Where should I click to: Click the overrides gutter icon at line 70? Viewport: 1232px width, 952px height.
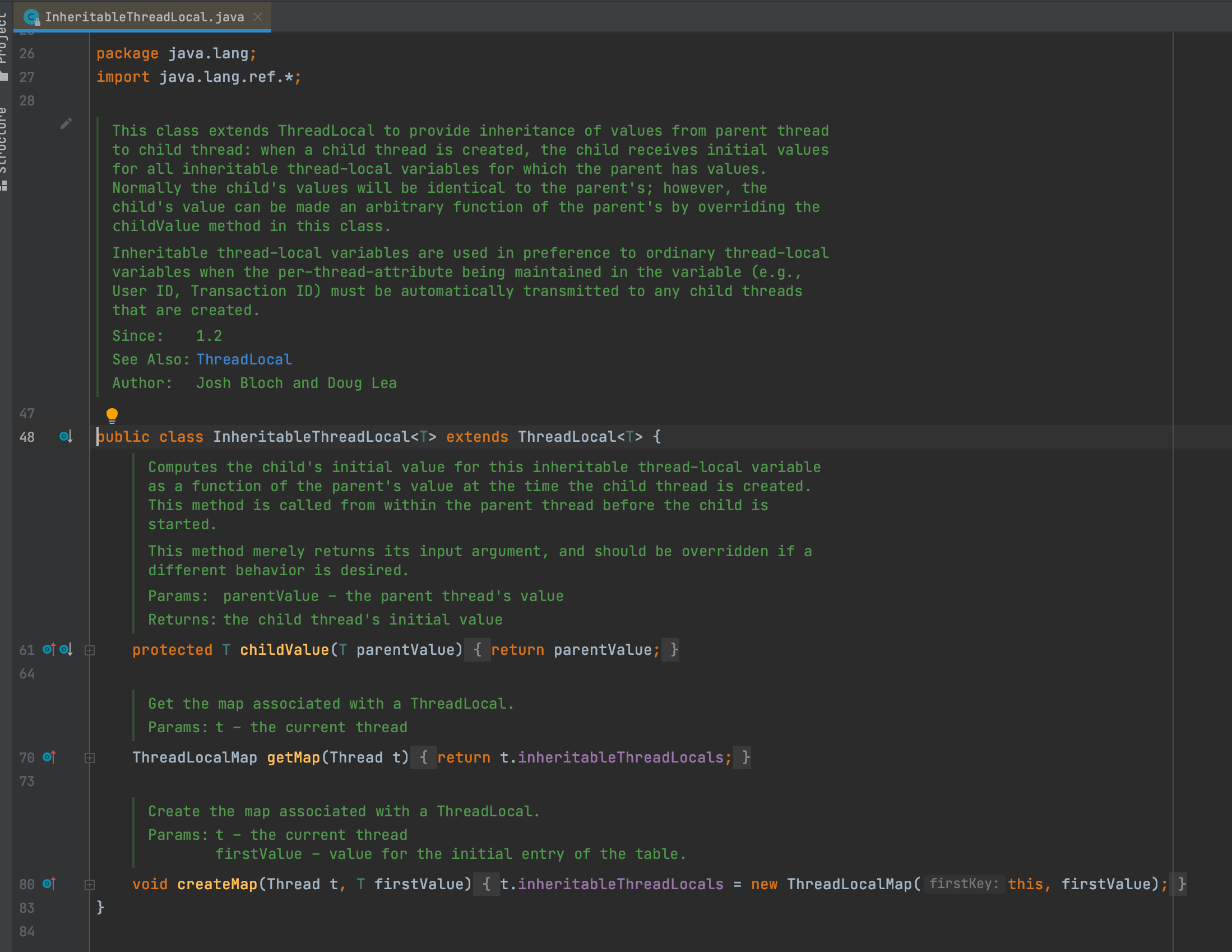tap(49, 757)
